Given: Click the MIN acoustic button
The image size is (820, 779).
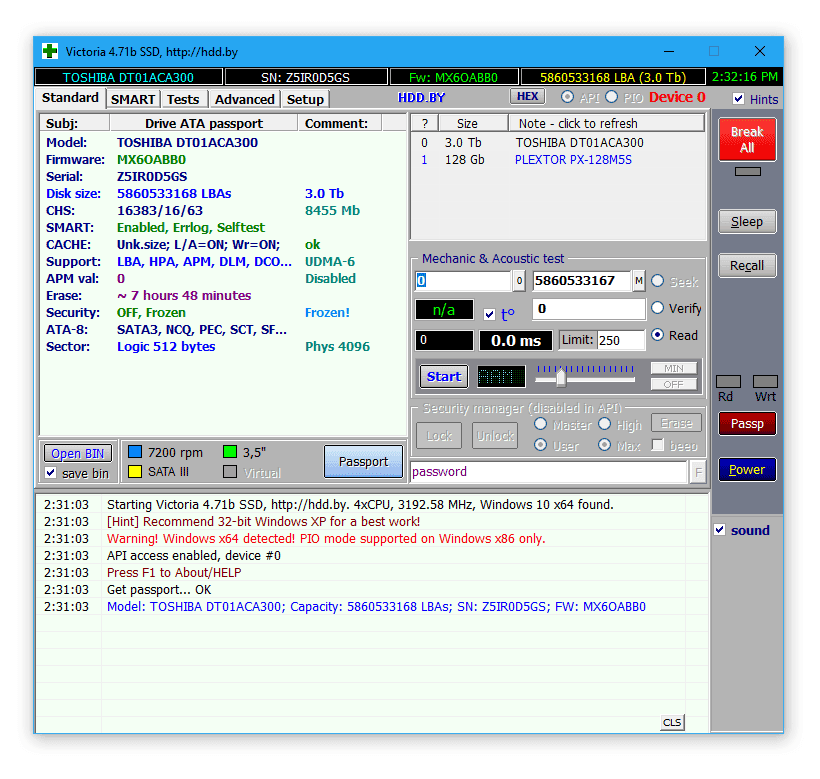Looking at the screenshot, I should click(x=674, y=368).
